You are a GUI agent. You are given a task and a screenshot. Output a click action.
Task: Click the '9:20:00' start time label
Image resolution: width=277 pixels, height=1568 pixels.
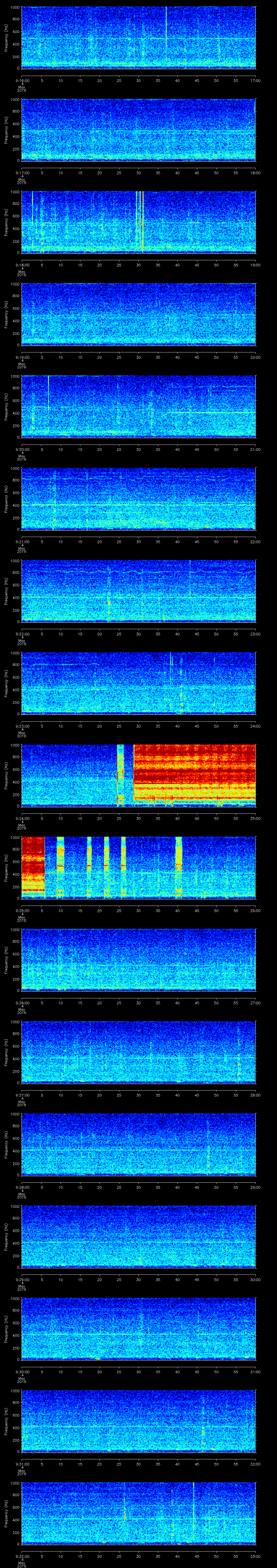[x=22, y=449]
